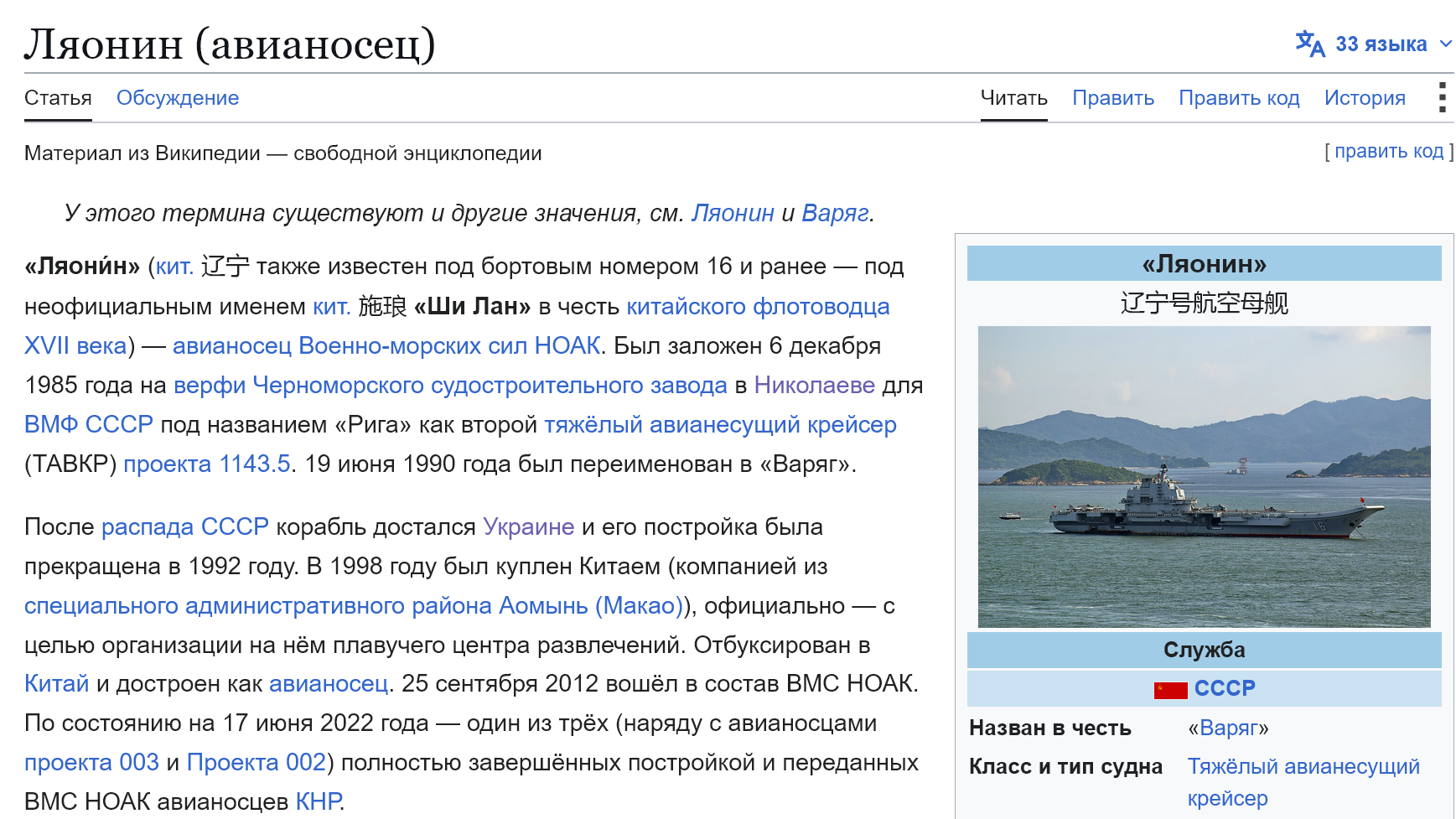Open the проекта 003 link
The image size is (1456, 819).
click(x=91, y=762)
